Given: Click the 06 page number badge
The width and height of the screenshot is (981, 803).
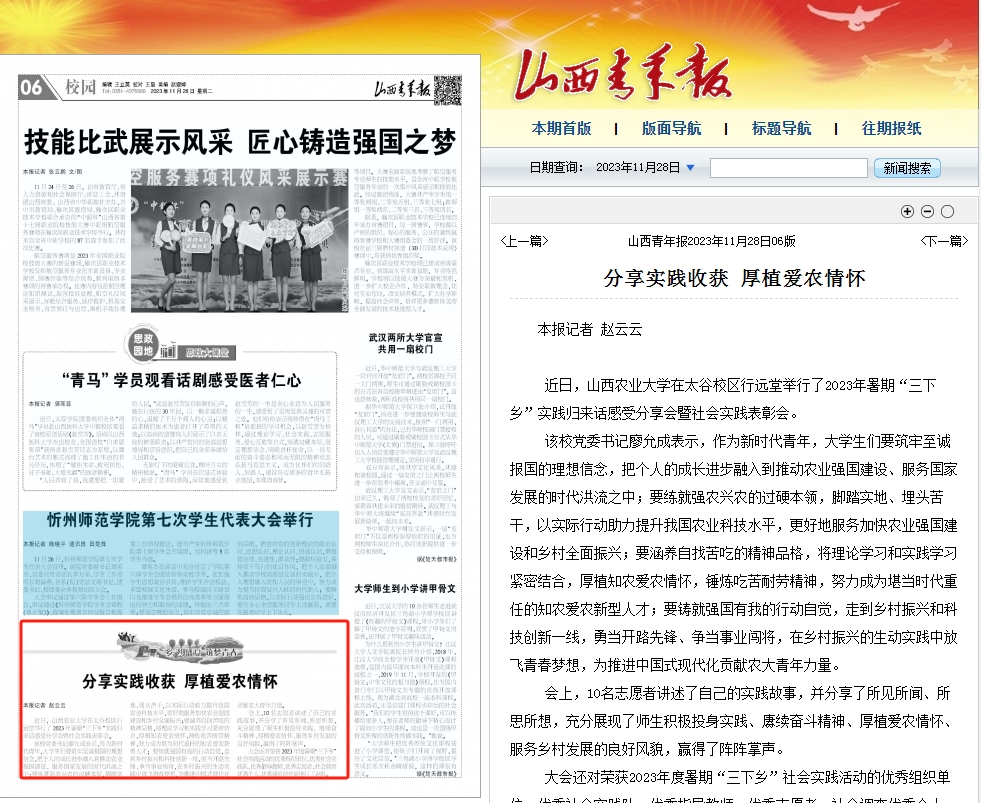Looking at the screenshot, I should coord(32,87).
